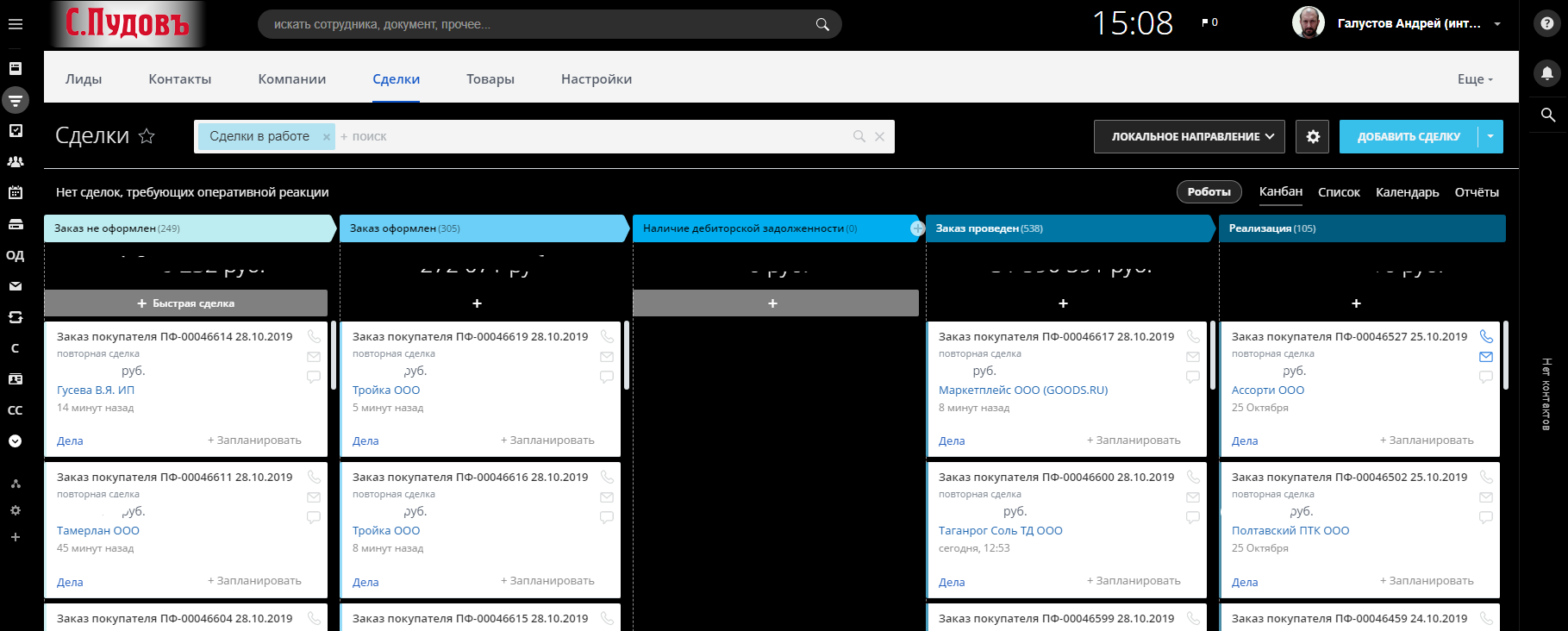Image resolution: width=1568 pixels, height=631 pixels.
Task: Open order ПФ-00046600 28.10.2019 card title
Action: click(x=1056, y=477)
